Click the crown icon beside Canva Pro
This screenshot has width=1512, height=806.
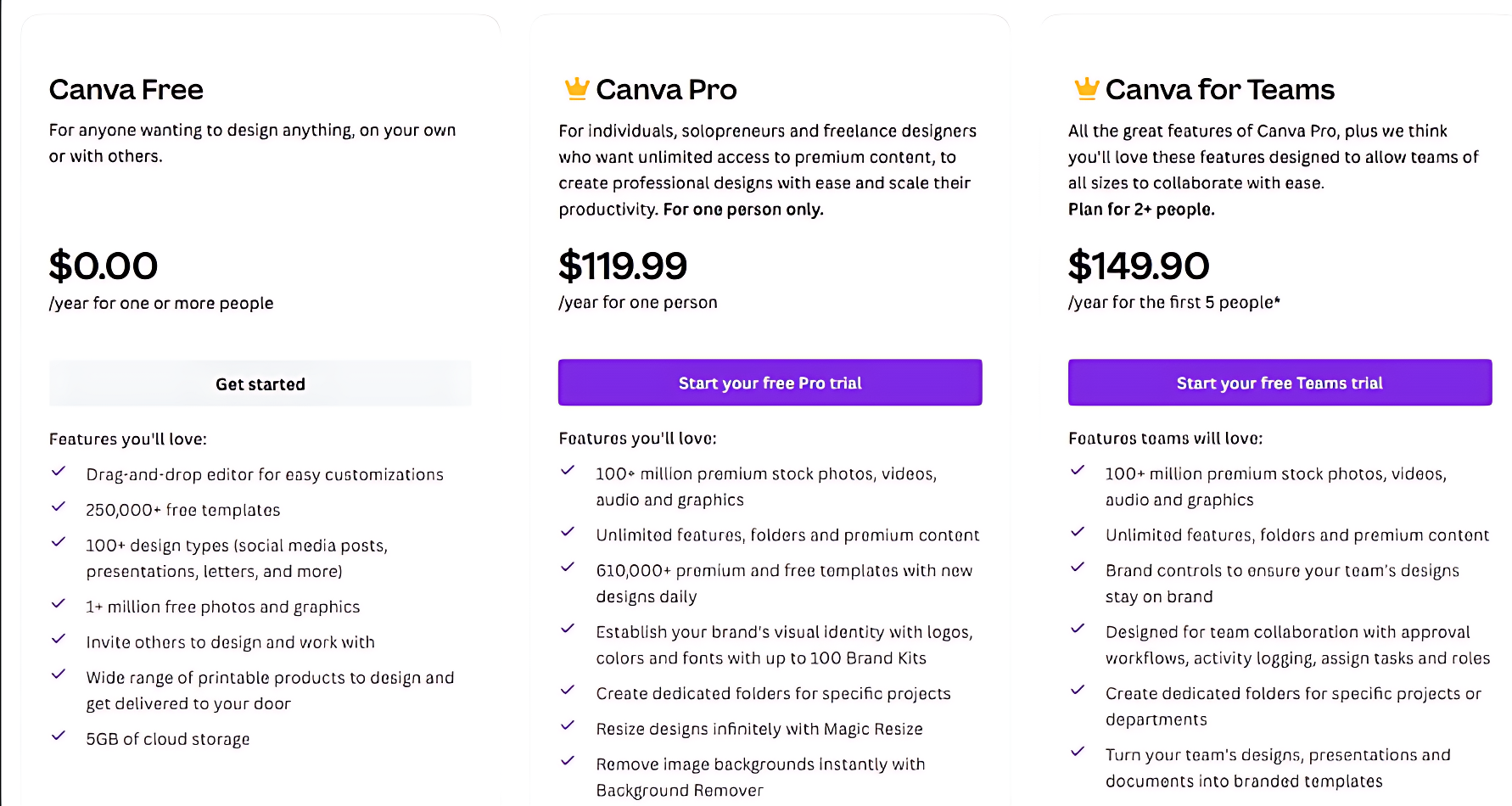(x=576, y=87)
